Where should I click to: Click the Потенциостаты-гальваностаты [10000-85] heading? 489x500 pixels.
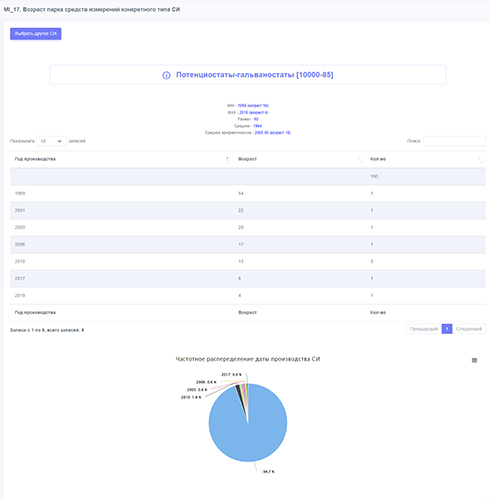(255, 75)
